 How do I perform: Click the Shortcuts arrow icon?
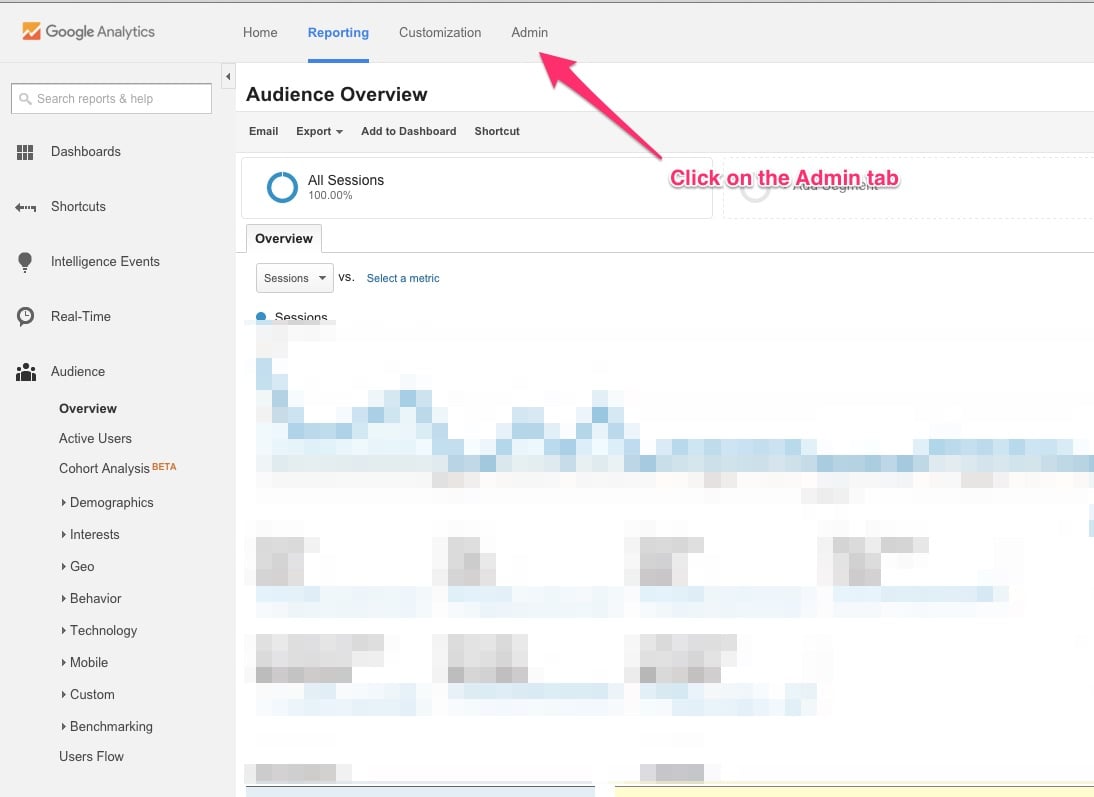(25, 207)
